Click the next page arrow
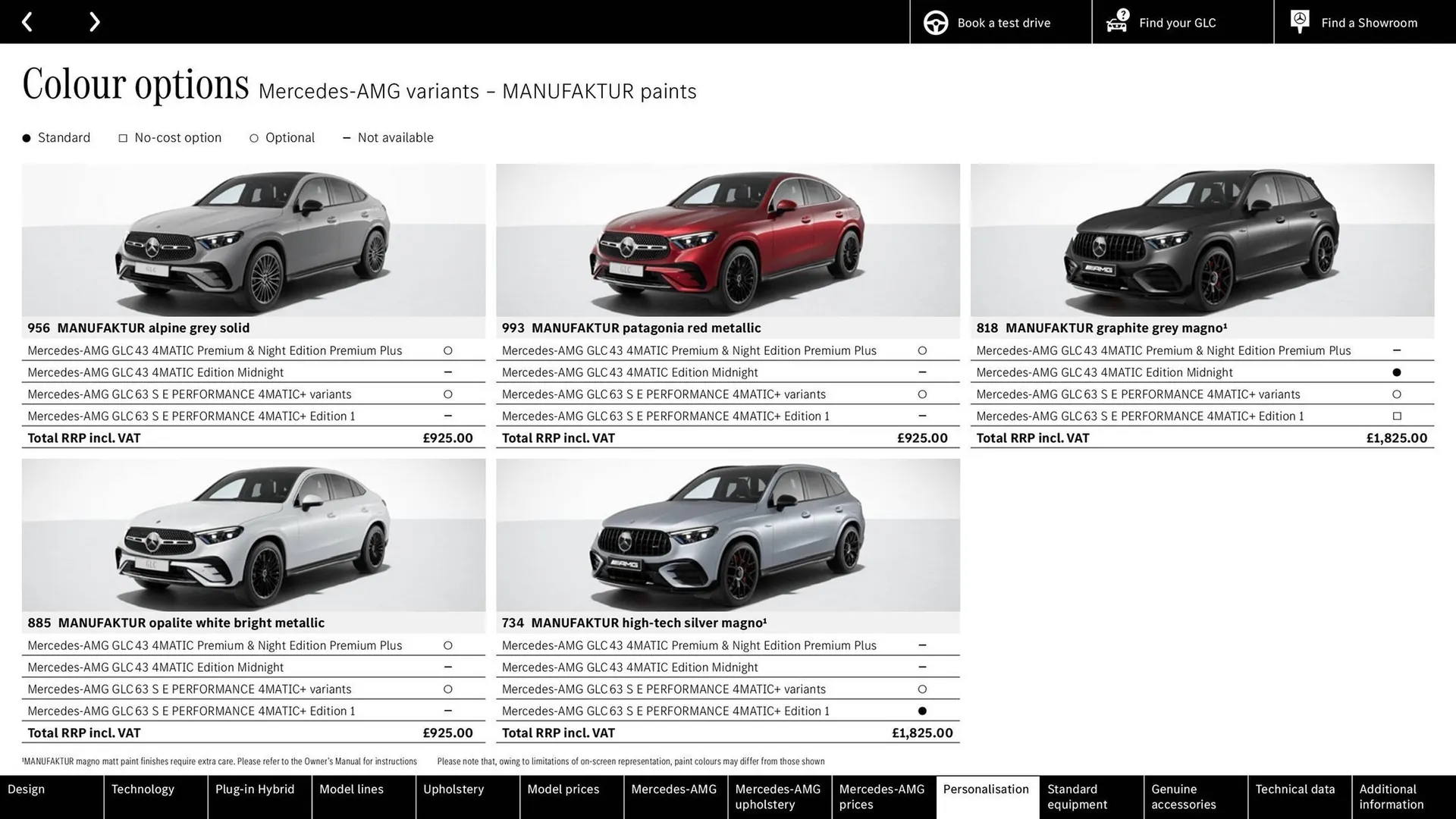The width and height of the screenshot is (1456, 819). click(x=94, y=21)
